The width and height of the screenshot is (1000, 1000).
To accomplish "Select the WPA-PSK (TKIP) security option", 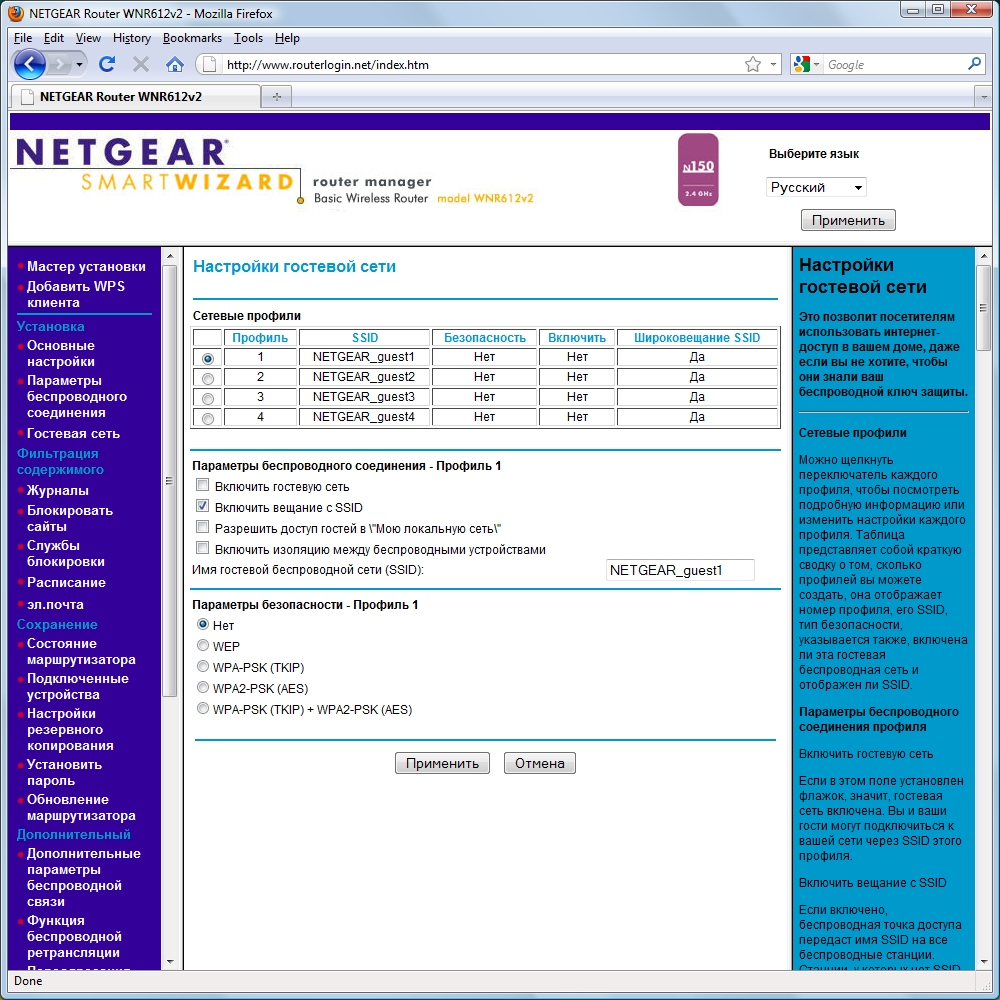I will coord(203,666).
